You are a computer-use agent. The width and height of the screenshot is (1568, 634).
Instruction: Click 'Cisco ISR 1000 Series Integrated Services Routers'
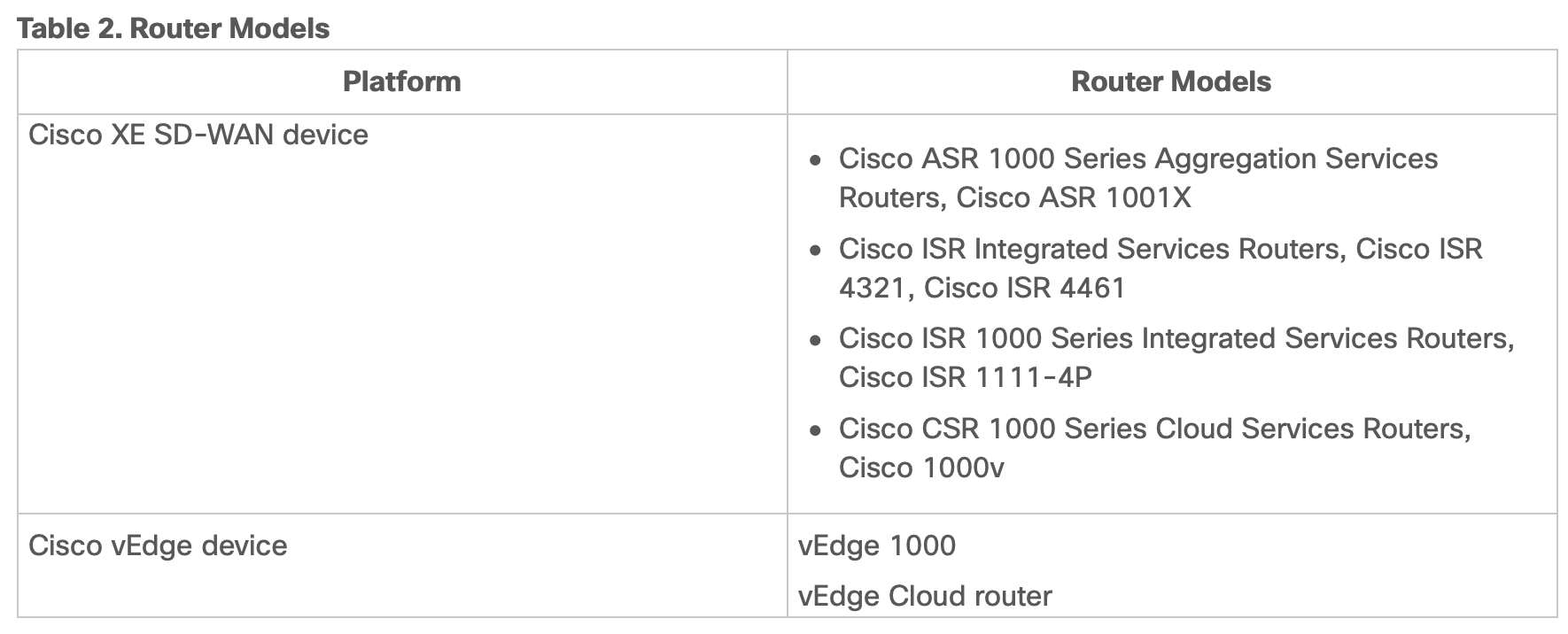click(x=1176, y=338)
